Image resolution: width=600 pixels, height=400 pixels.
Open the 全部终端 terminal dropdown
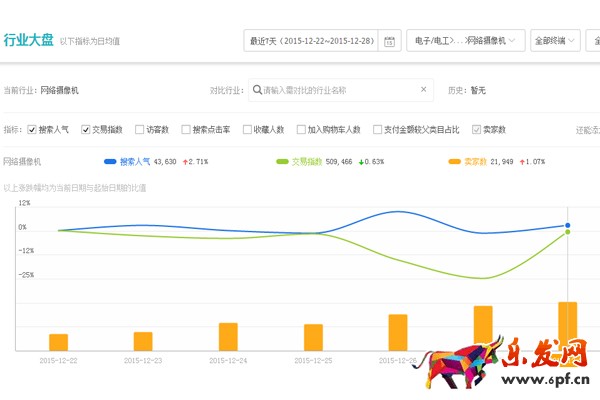click(556, 41)
